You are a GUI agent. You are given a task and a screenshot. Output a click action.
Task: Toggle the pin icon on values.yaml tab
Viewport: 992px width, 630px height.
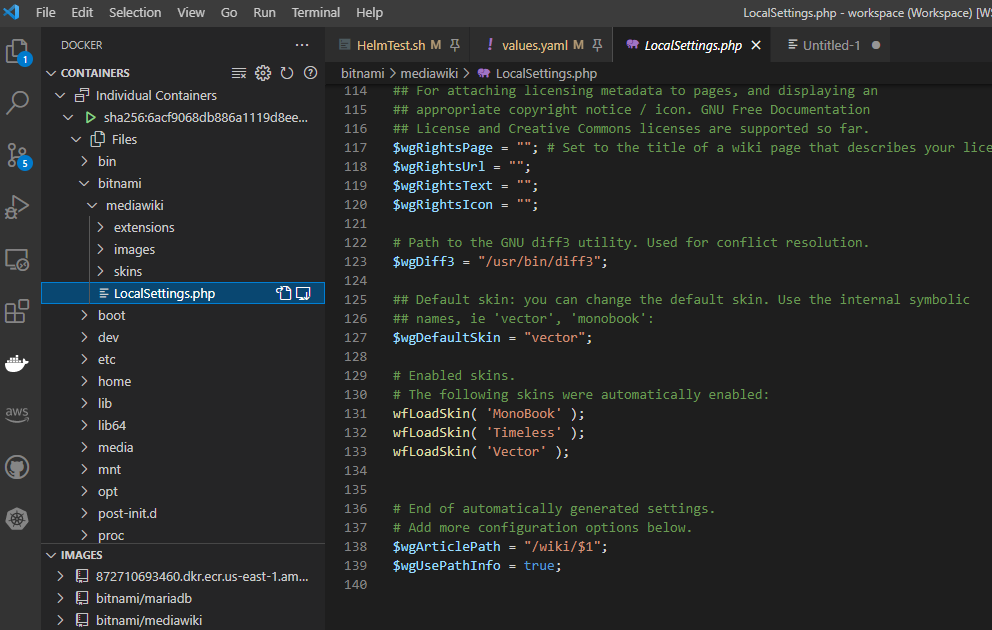point(597,45)
